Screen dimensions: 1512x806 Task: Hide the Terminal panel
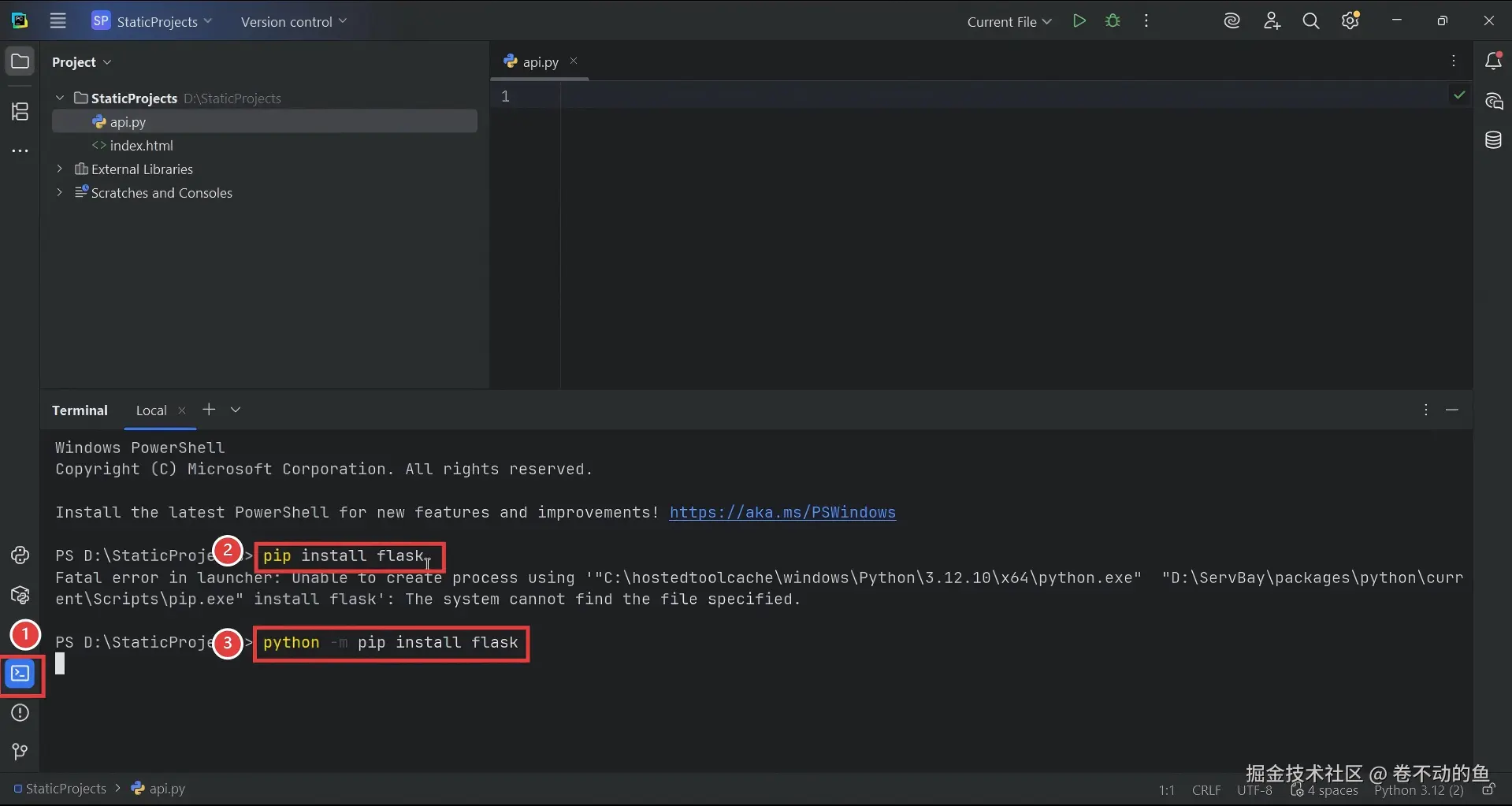point(1452,410)
